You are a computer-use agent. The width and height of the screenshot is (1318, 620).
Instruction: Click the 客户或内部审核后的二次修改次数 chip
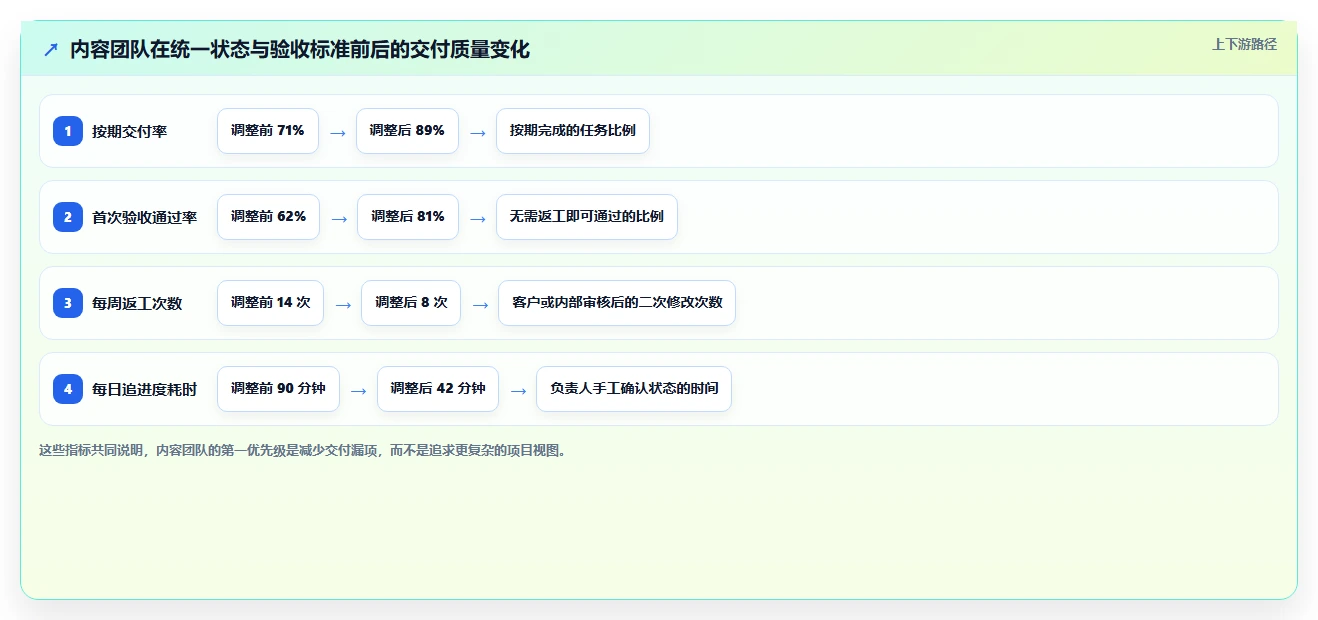(x=617, y=303)
